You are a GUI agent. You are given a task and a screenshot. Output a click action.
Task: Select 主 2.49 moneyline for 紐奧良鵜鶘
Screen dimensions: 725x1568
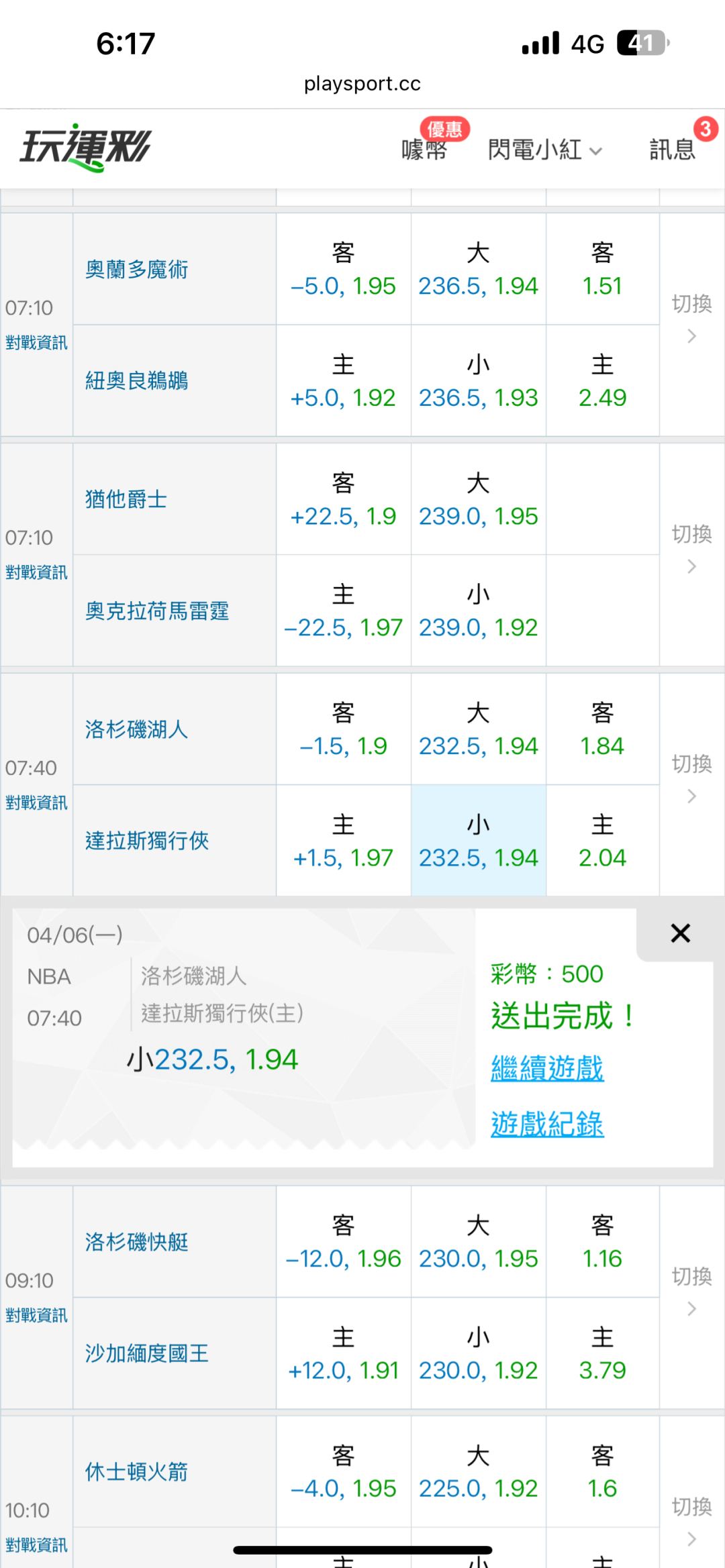click(602, 381)
